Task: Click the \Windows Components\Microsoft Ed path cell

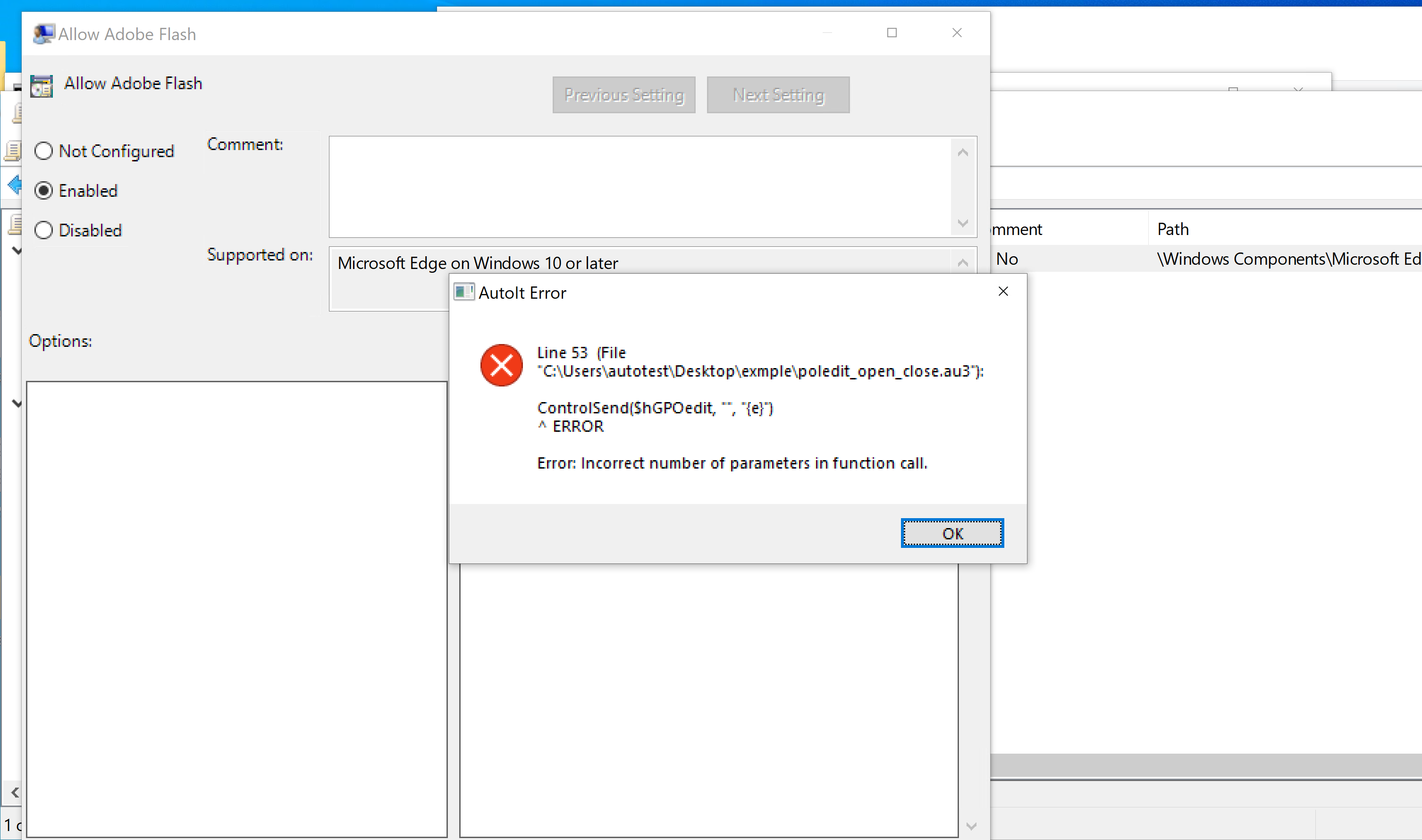Action: [x=1288, y=259]
